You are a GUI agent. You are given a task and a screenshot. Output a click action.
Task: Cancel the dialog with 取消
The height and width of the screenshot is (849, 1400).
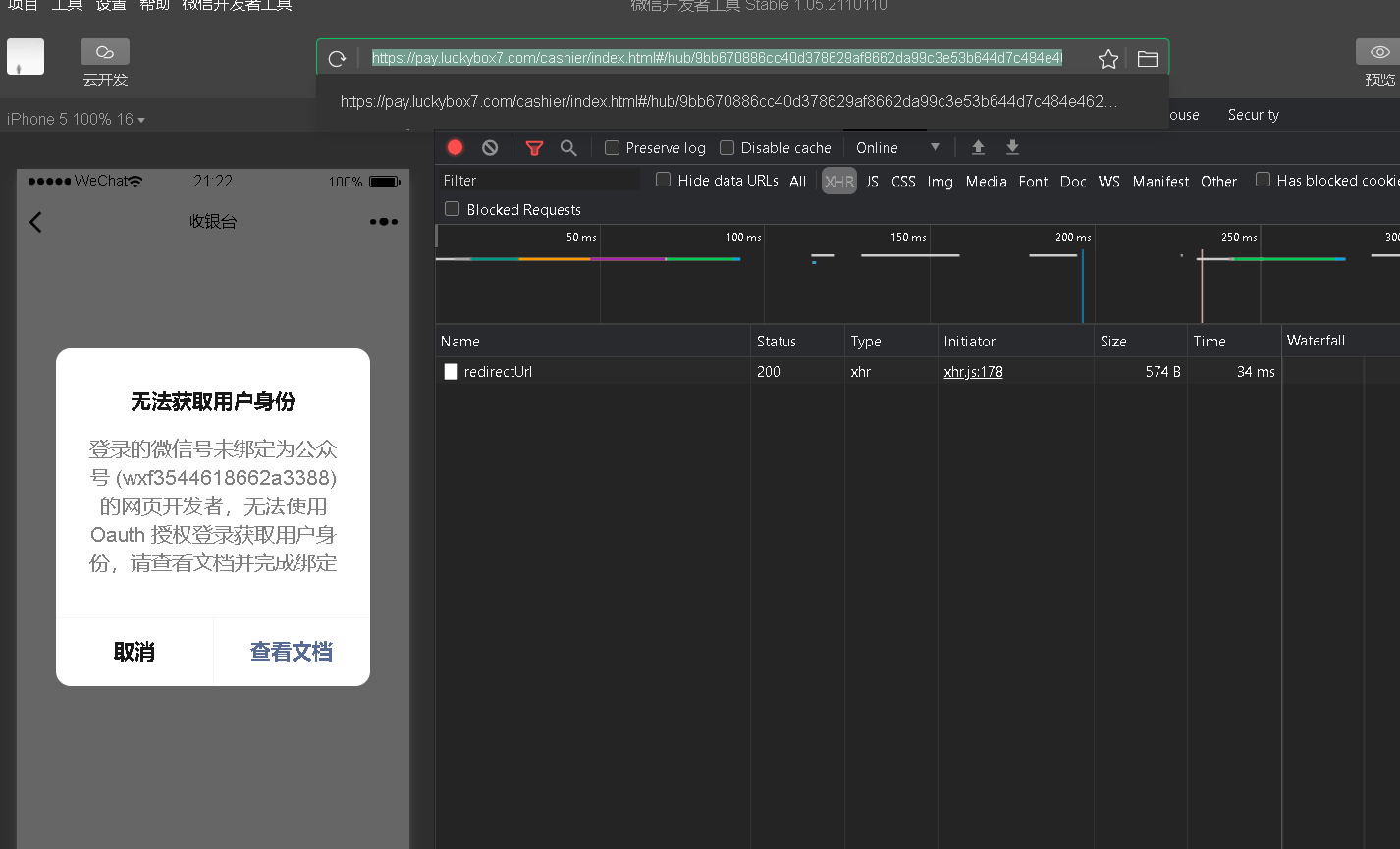(135, 652)
